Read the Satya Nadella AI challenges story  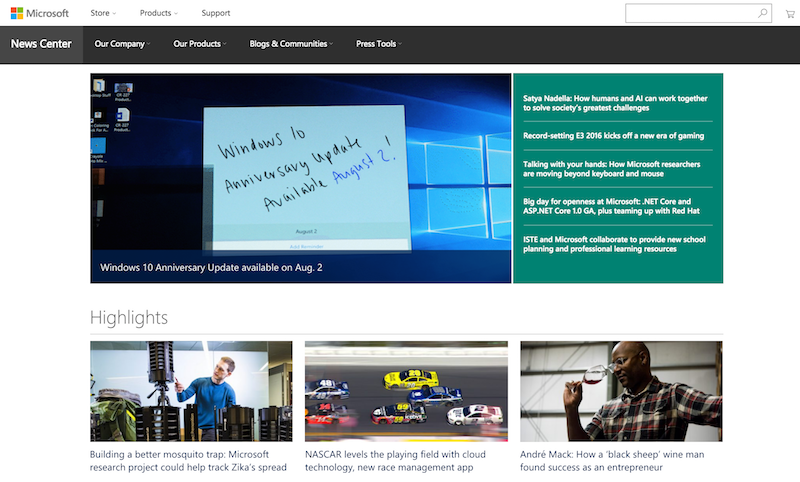[615, 103]
